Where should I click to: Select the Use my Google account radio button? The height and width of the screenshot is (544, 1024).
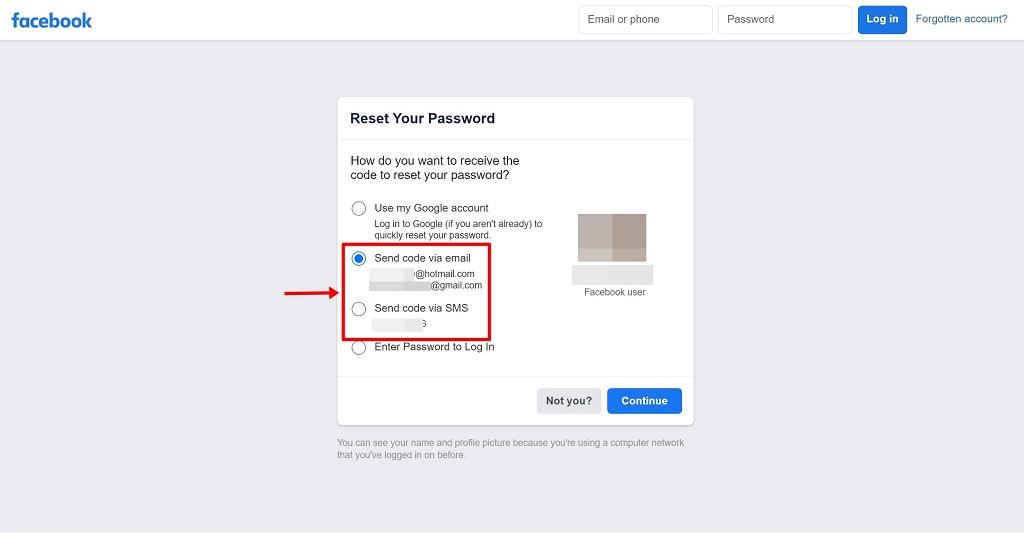pos(359,208)
